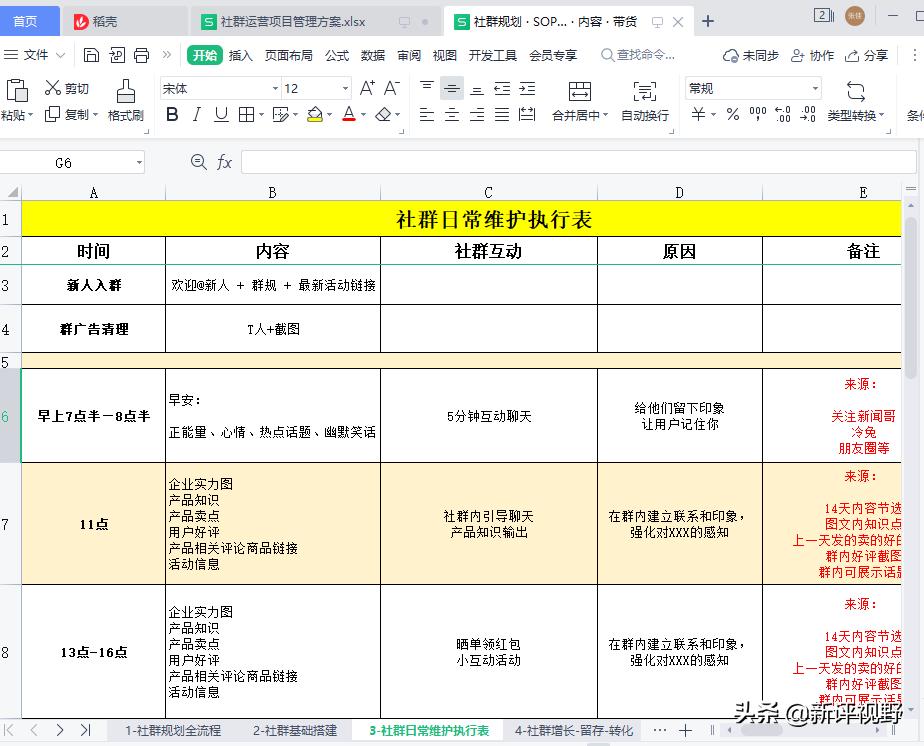Open the font color red swatch
The height and width of the screenshot is (746, 924).
pos(349,115)
